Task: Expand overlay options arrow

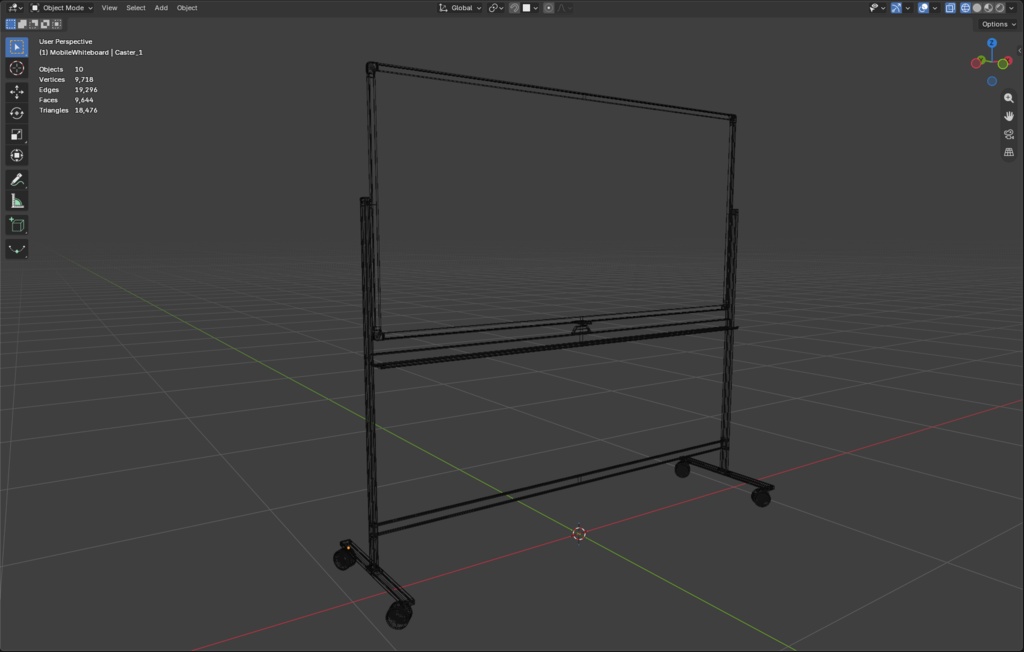Action: 935,8
